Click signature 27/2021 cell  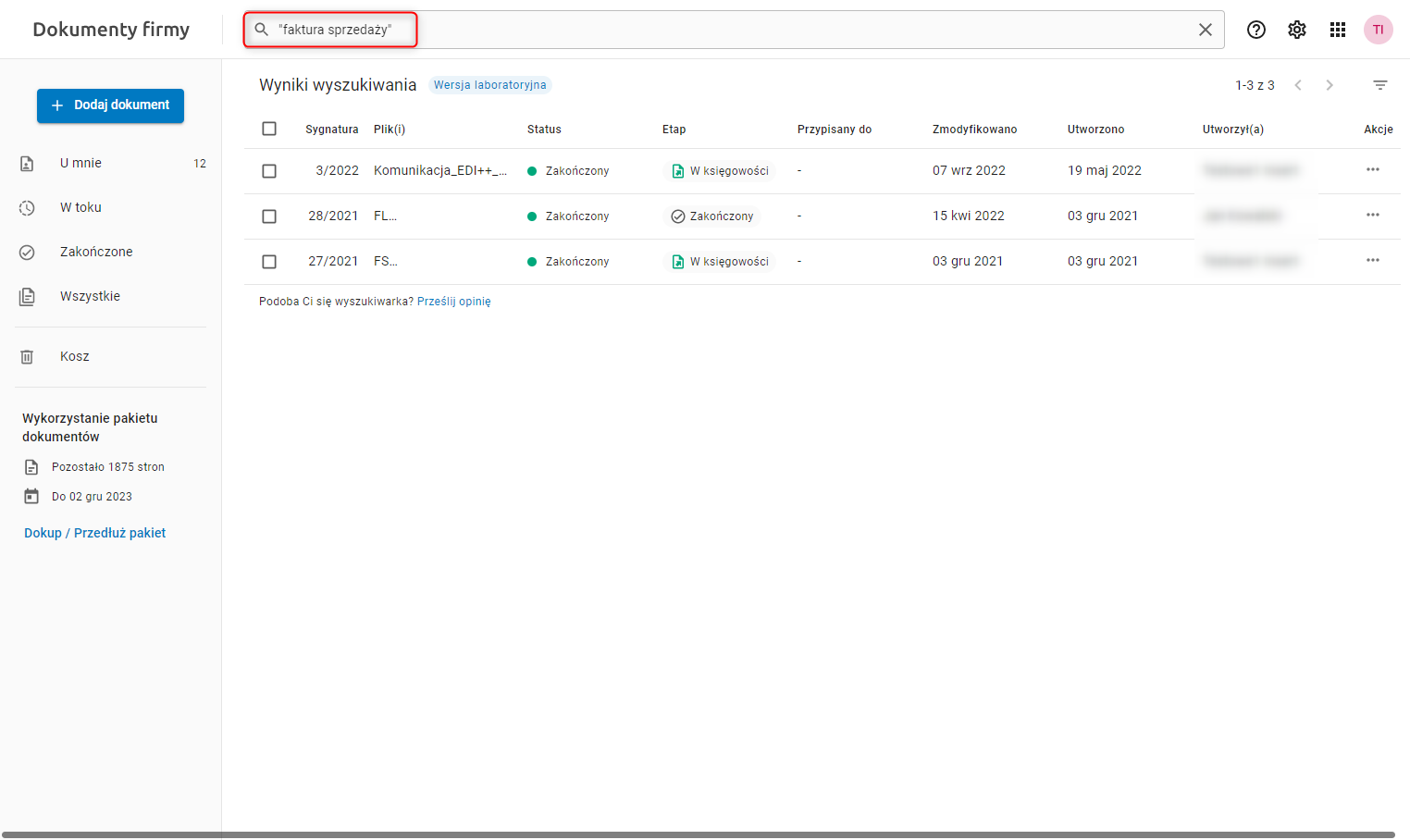pos(333,262)
